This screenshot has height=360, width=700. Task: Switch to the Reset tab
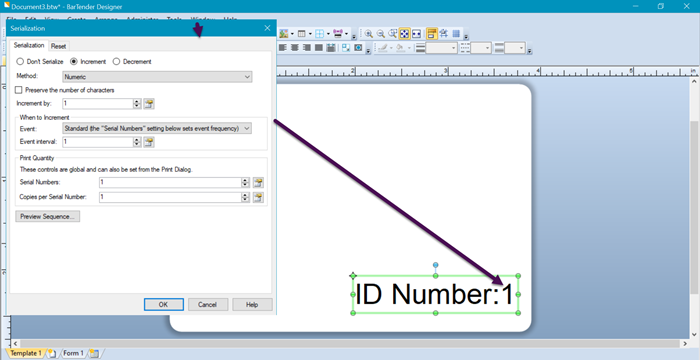58,46
